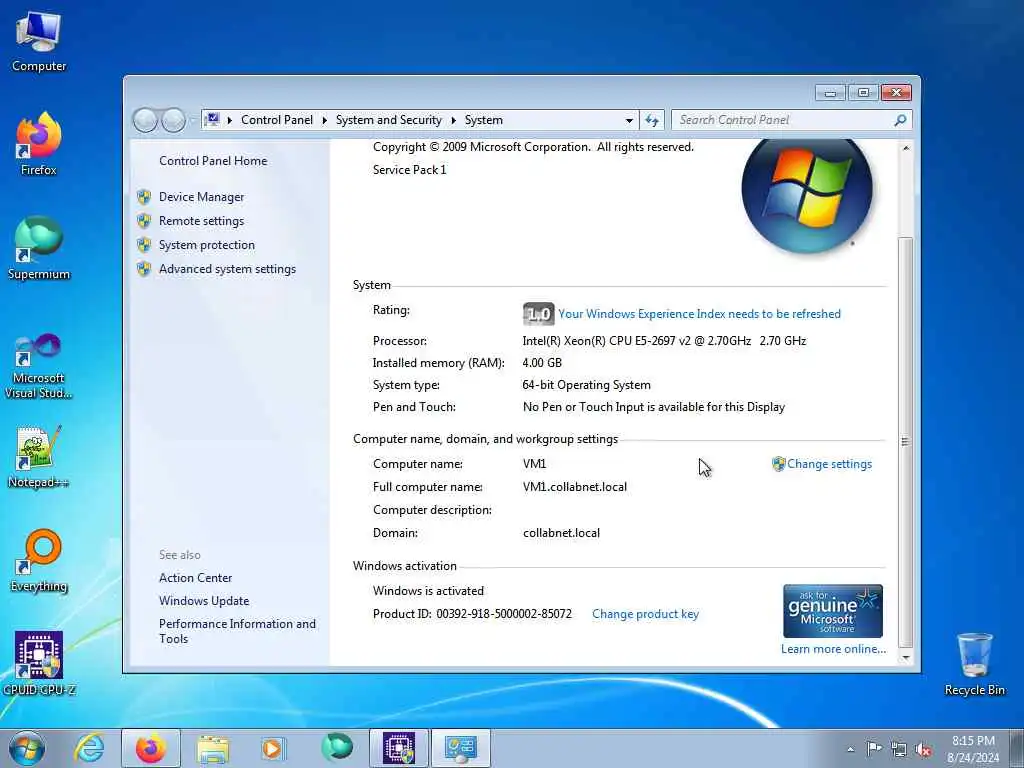Click Windows Experience Index refresh link
1024x768 pixels.
click(699, 314)
